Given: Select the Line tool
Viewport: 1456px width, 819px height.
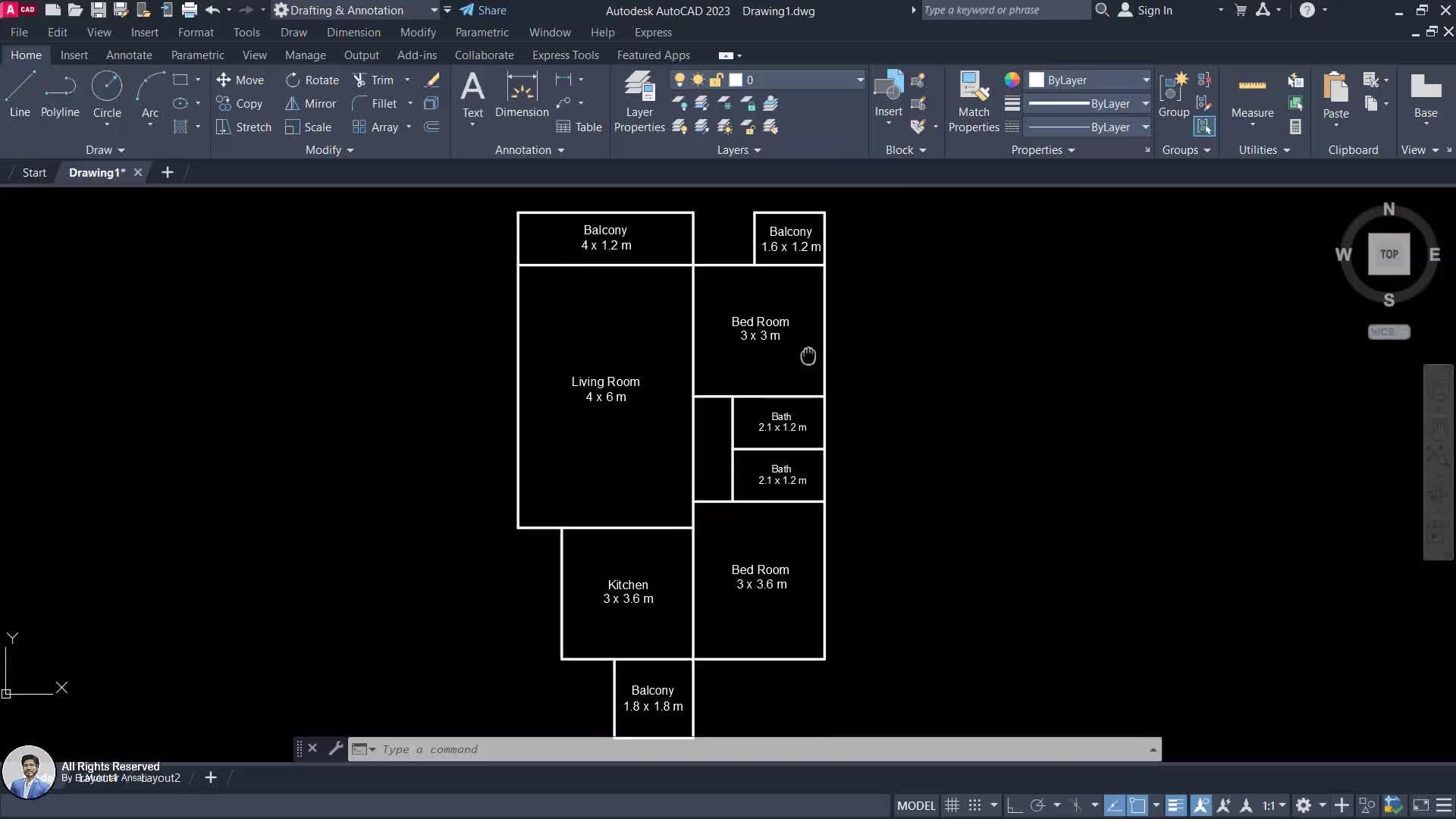Looking at the screenshot, I should [x=20, y=94].
